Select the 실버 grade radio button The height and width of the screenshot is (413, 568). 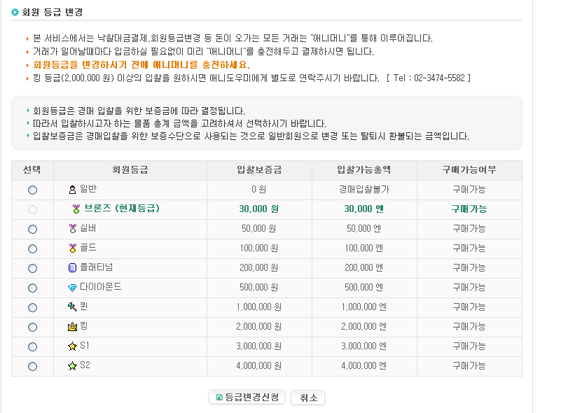[x=33, y=229]
